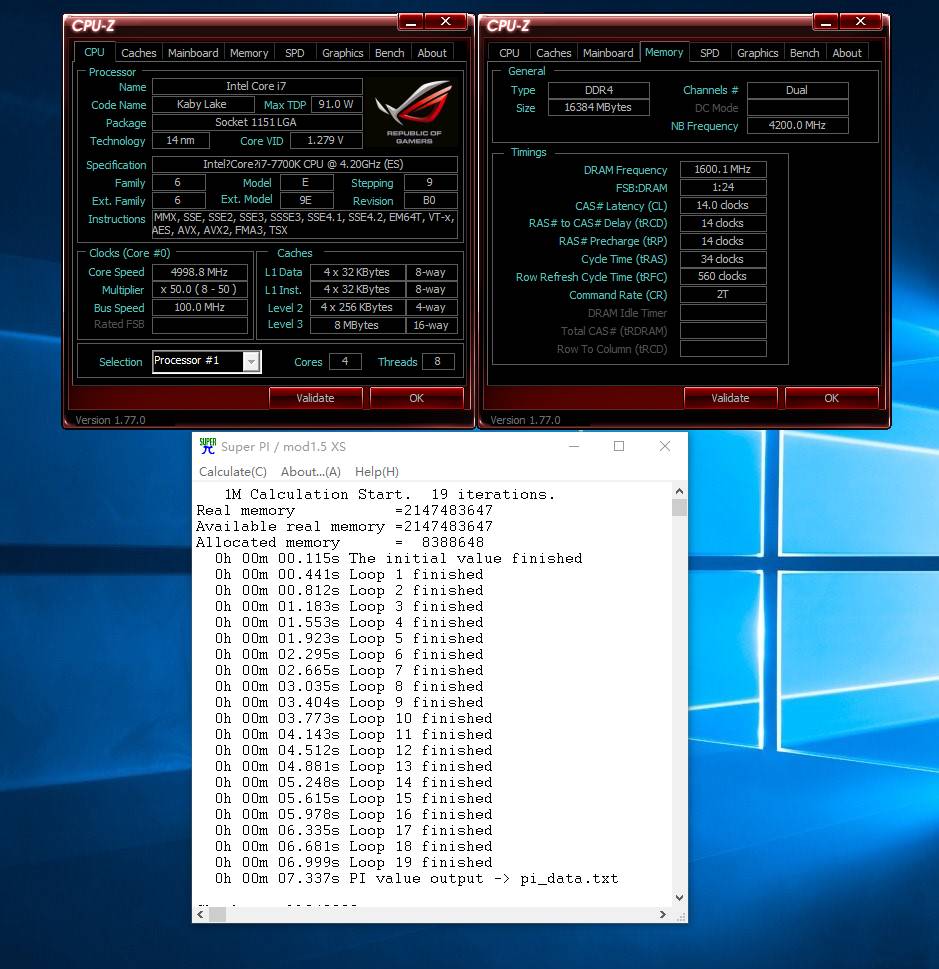
Task: Click inside the Super PI calculation output area
Action: click(430, 700)
